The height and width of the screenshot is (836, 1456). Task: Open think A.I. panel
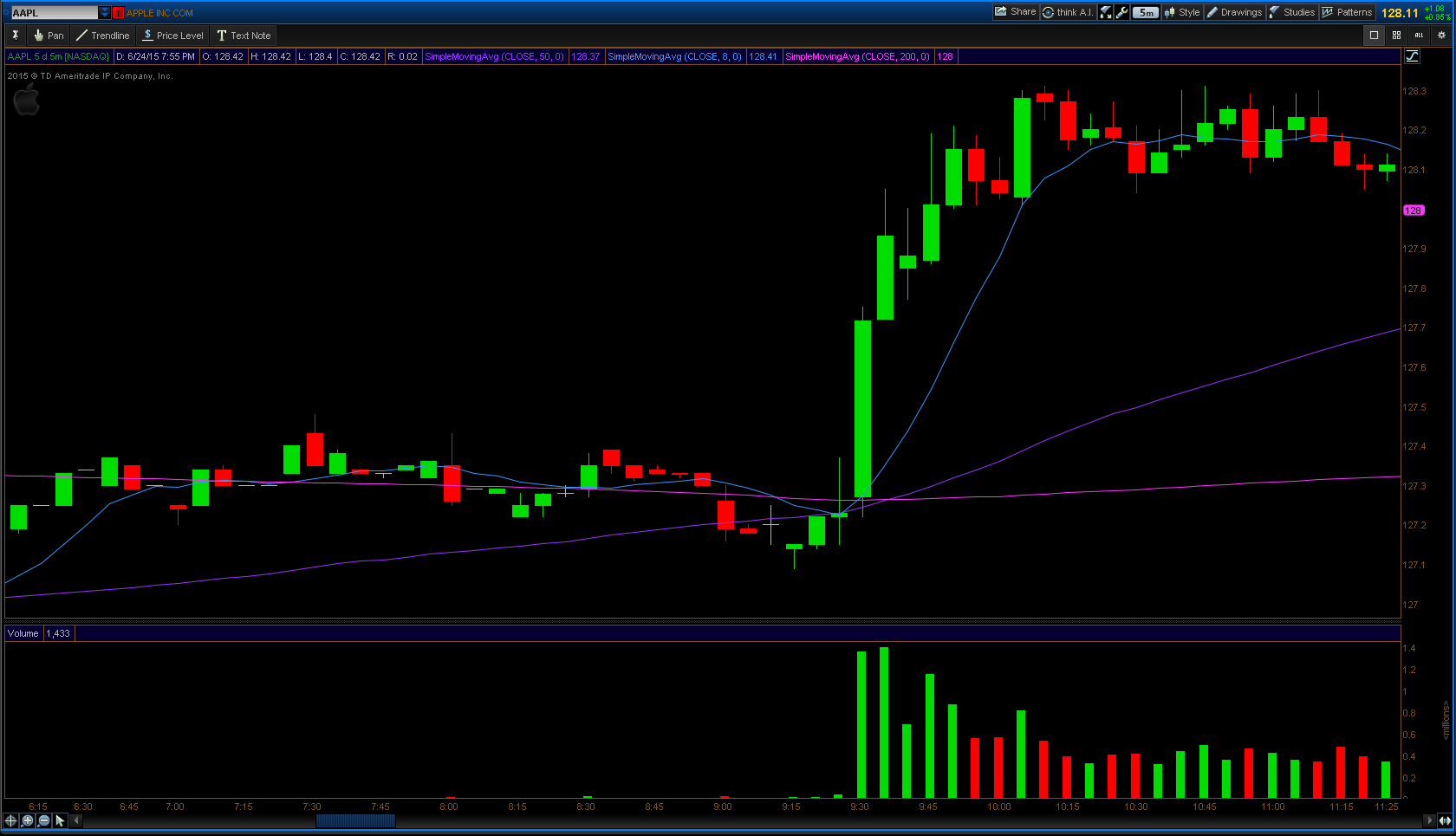click(x=1068, y=12)
